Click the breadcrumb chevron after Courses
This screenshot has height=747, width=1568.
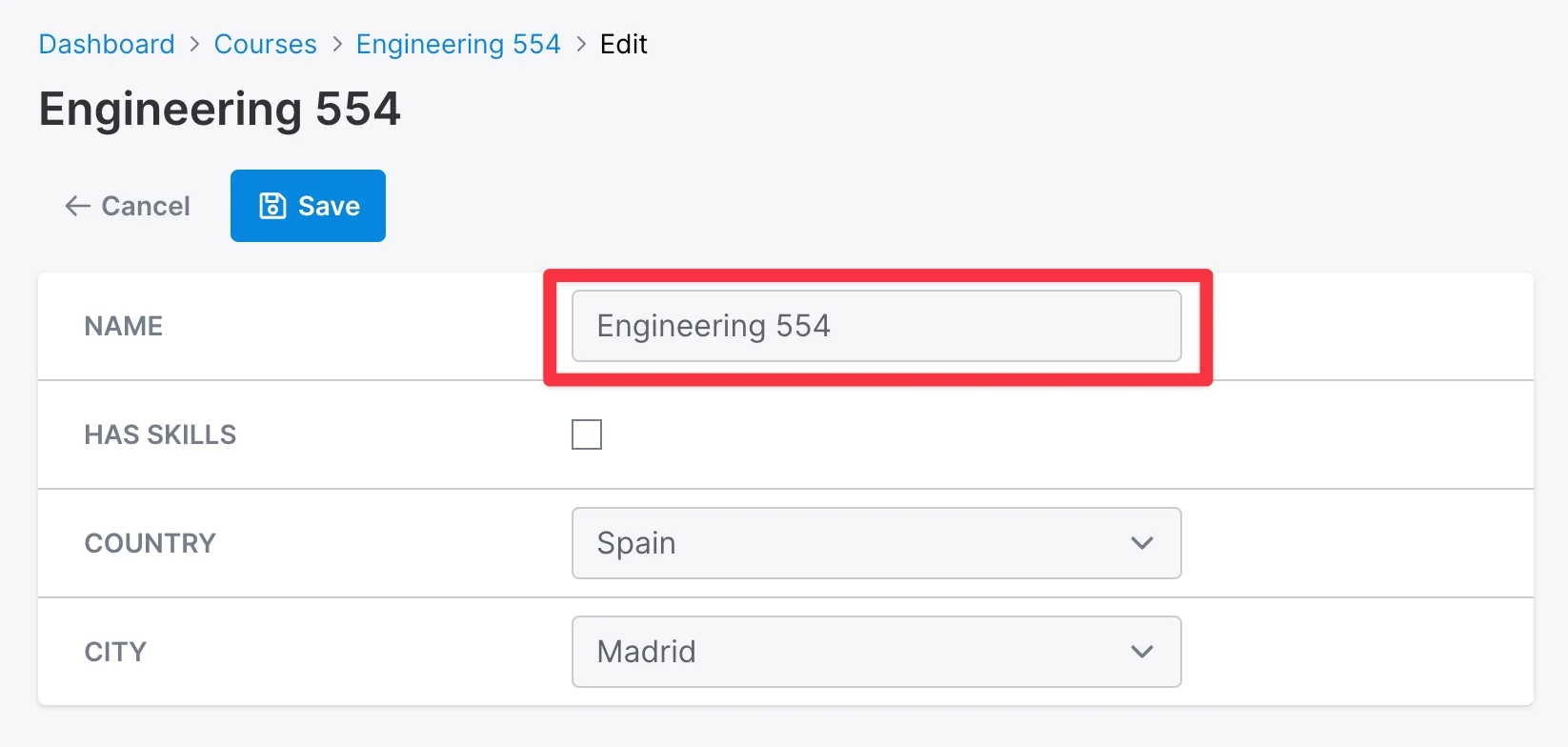[337, 45]
